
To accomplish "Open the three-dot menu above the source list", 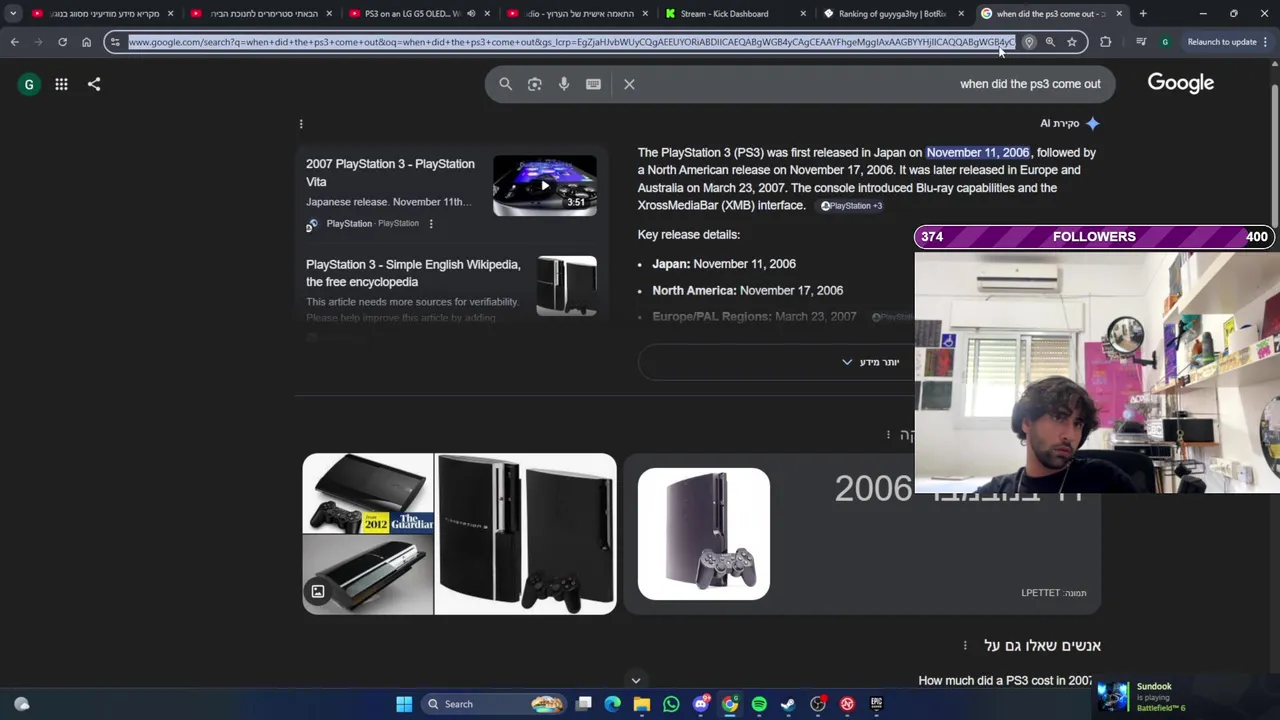I will pos(301,124).
